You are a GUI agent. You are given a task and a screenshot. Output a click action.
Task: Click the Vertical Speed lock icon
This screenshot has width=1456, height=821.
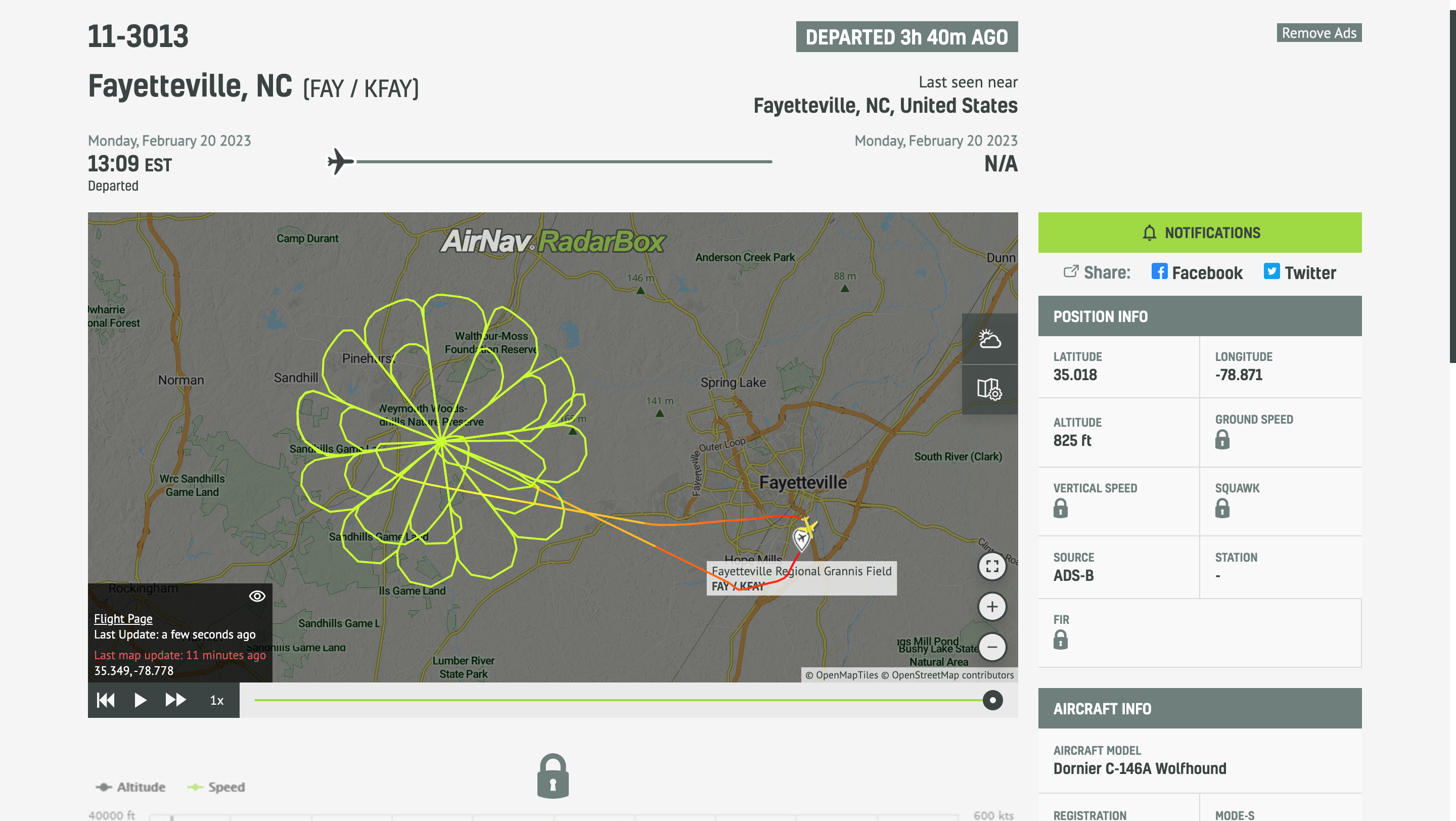pyautogui.click(x=1061, y=508)
